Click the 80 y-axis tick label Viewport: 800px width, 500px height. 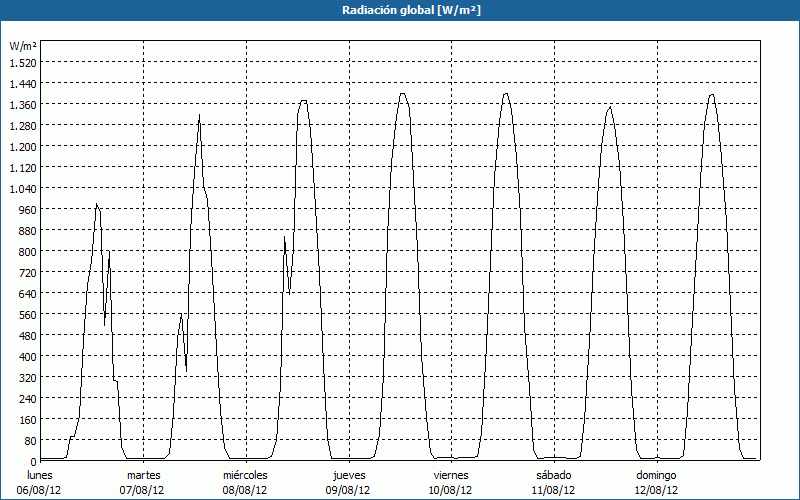point(27,440)
